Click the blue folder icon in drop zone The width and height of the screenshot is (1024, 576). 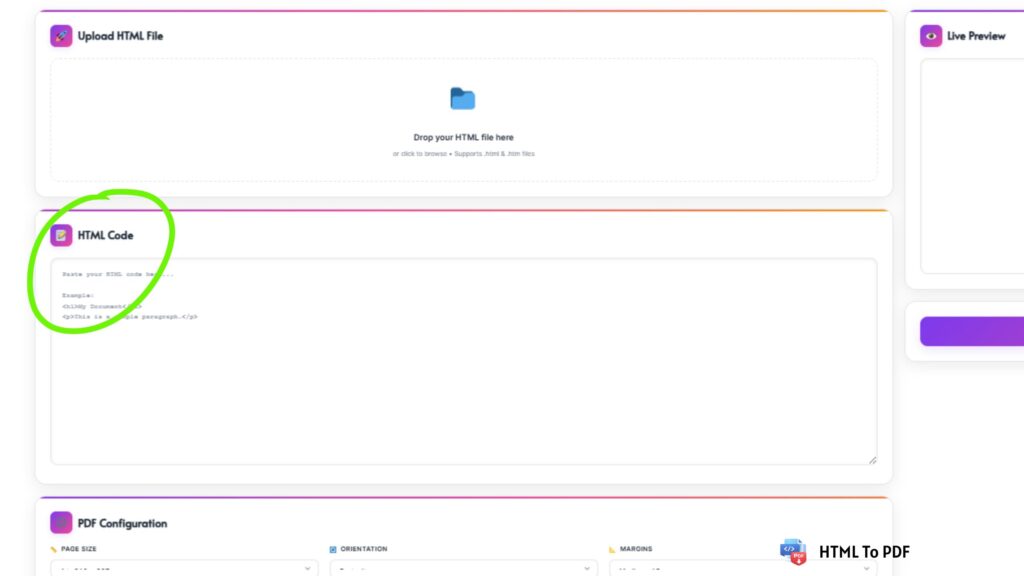click(x=463, y=98)
